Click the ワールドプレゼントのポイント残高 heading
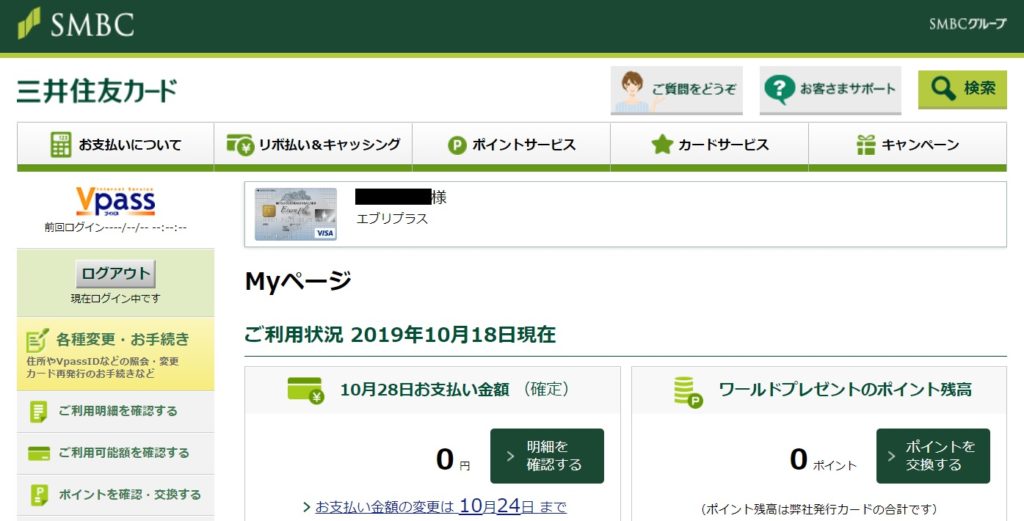This screenshot has height=521, width=1024. click(x=845, y=390)
